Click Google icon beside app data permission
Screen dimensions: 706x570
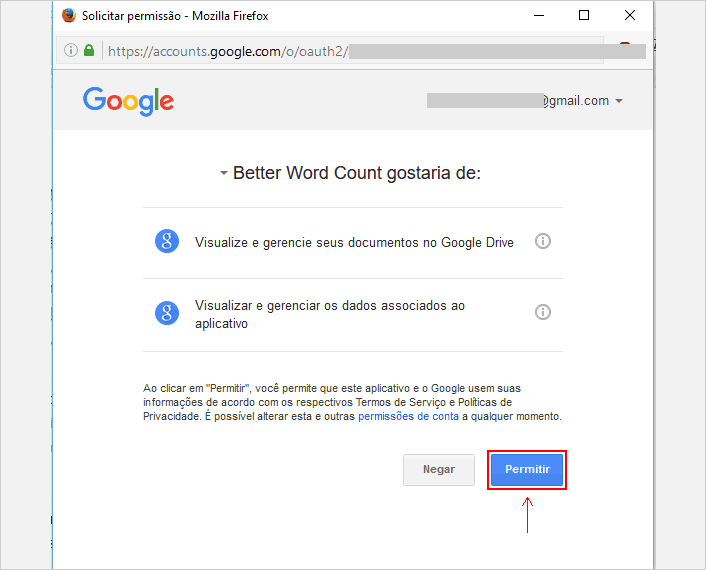point(167,312)
